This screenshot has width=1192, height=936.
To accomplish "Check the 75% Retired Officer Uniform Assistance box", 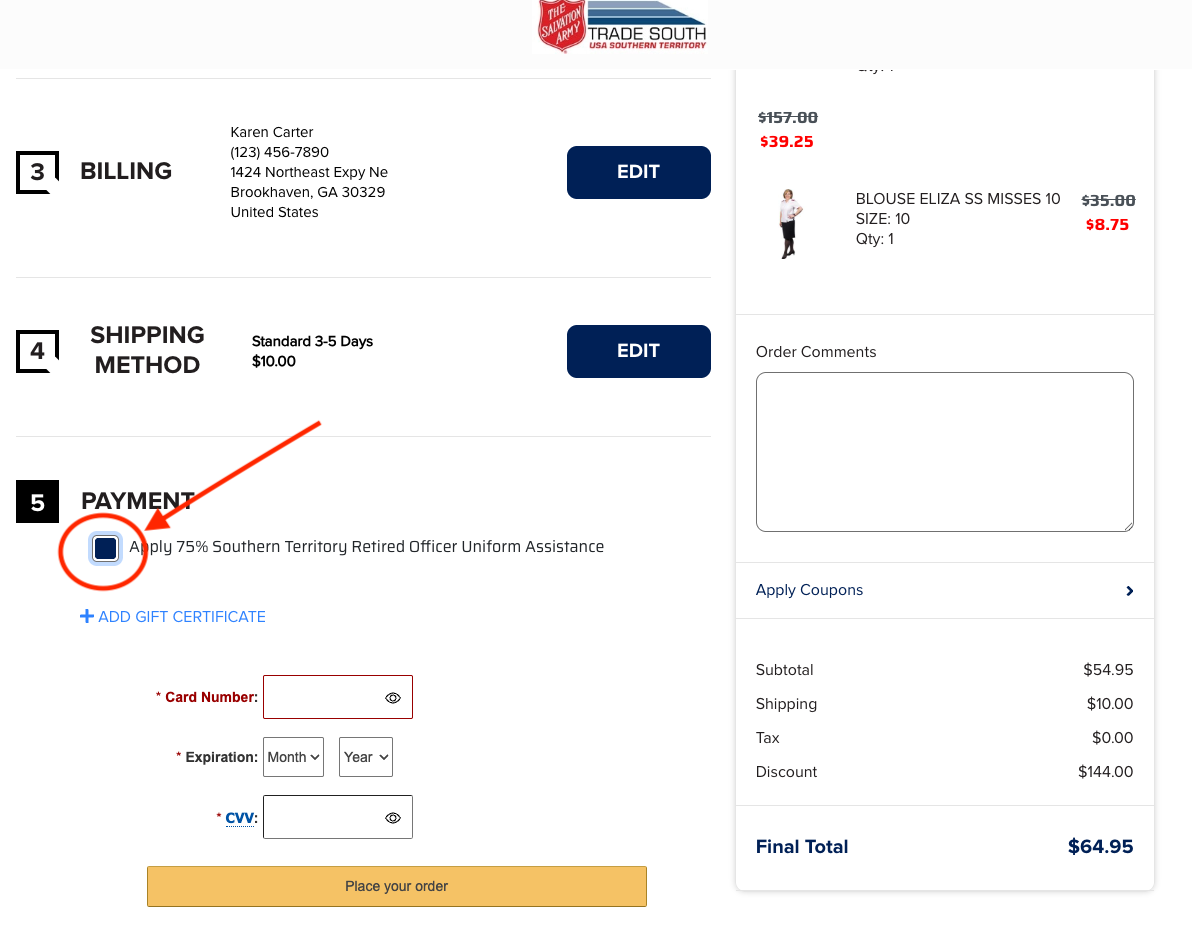I will tap(105, 547).
